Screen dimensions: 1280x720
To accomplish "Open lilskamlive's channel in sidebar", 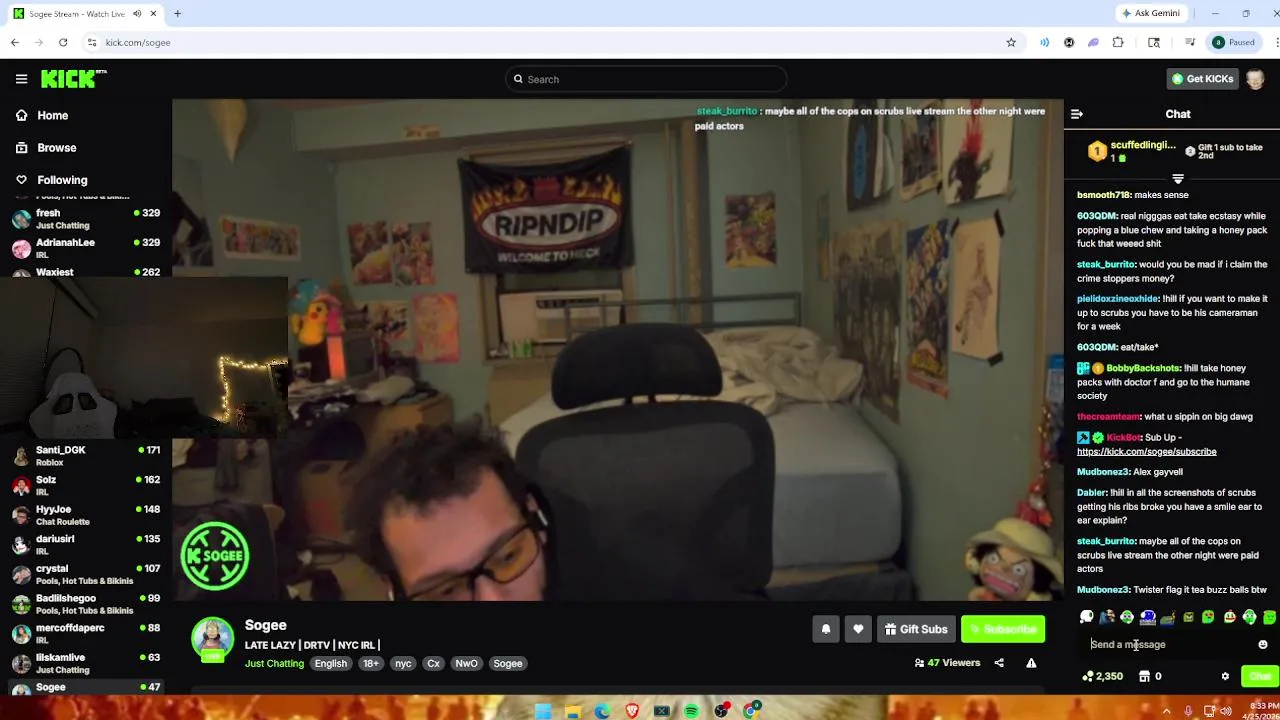I will click(86, 663).
